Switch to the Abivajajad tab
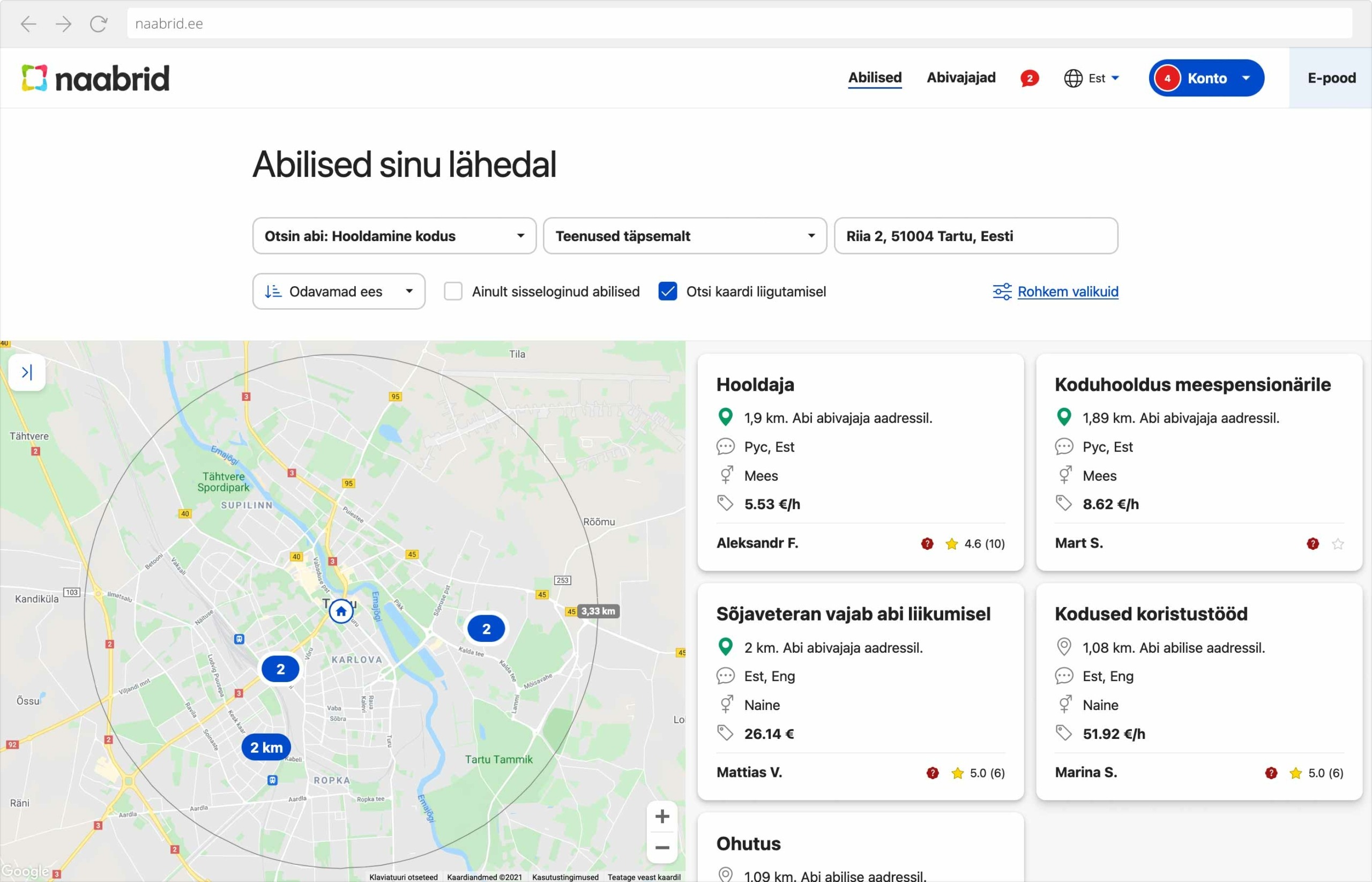Image resolution: width=1372 pixels, height=882 pixels. pyautogui.click(x=961, y=78)
